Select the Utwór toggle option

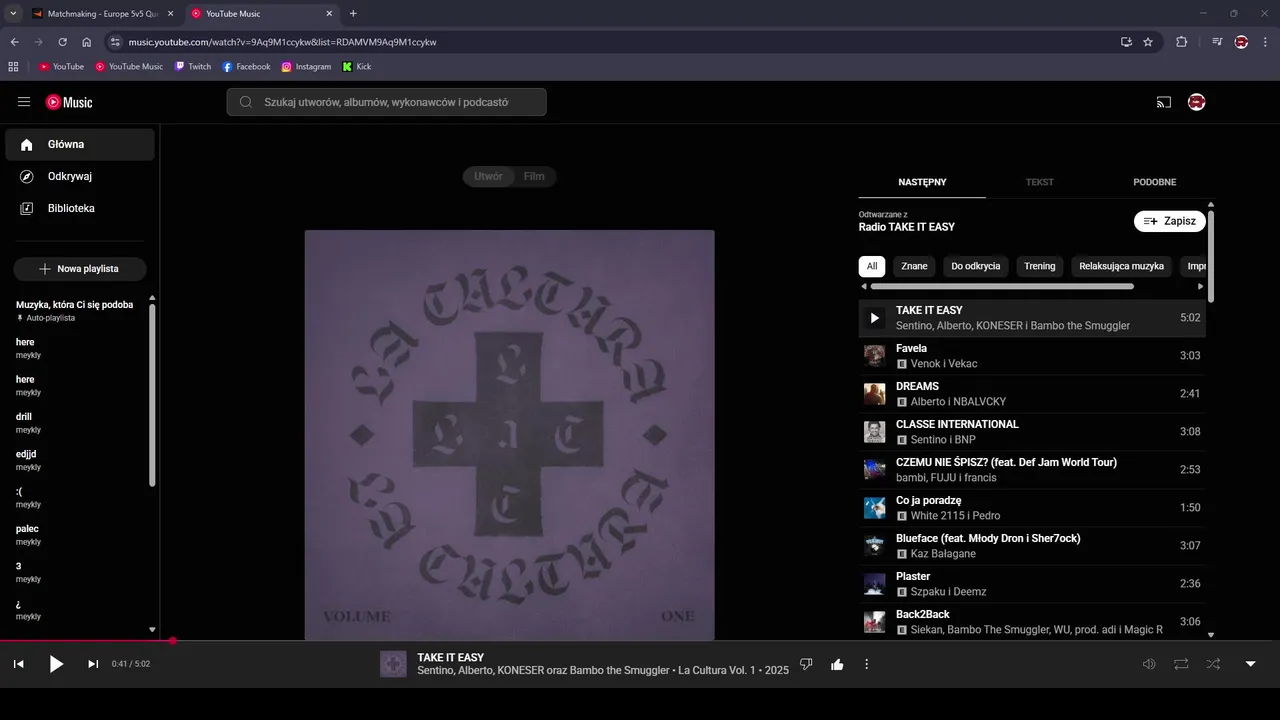pos(488,176)
